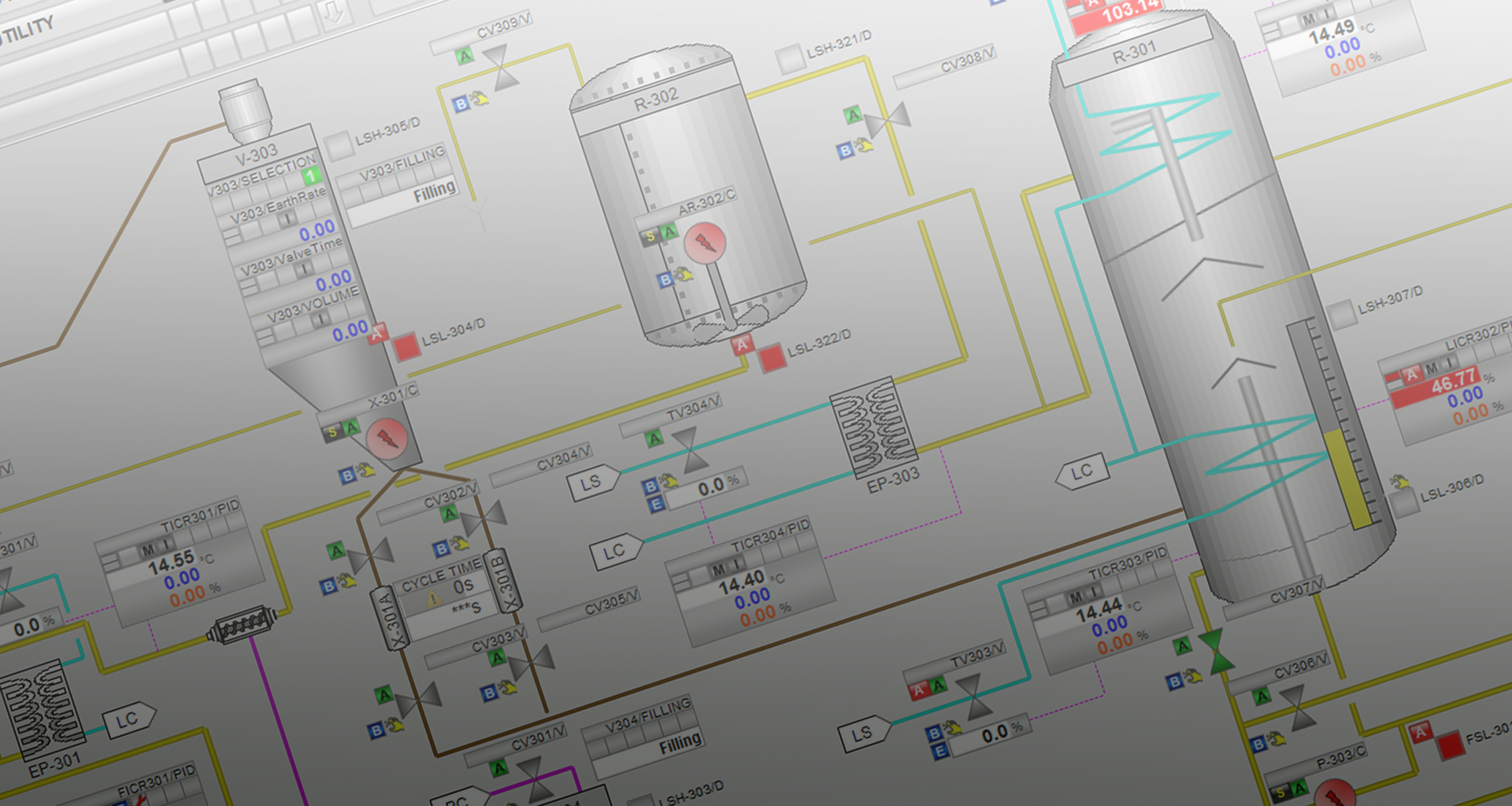Open the P-303/C pump motor icon
The width and height of the screenshot is (1512, 806).
[x=1335, y=793]
